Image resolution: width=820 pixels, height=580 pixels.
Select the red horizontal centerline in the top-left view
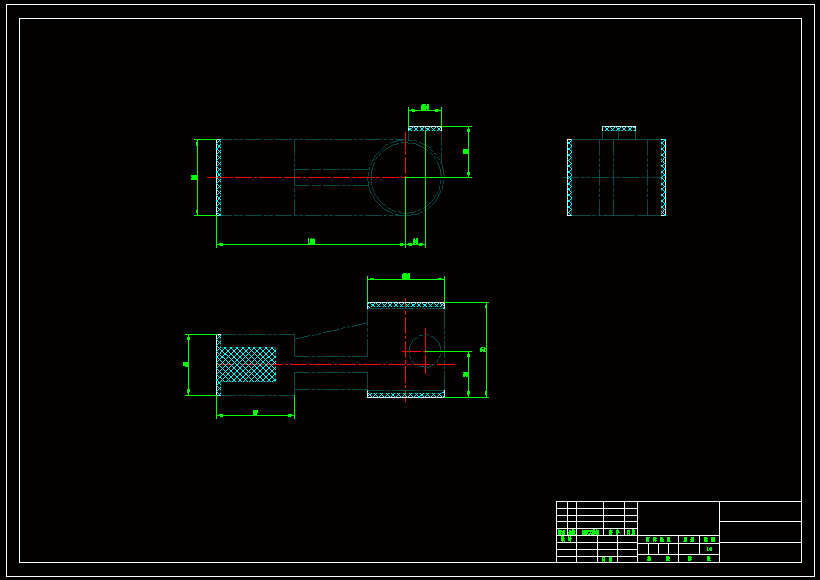tap(306, 178)
